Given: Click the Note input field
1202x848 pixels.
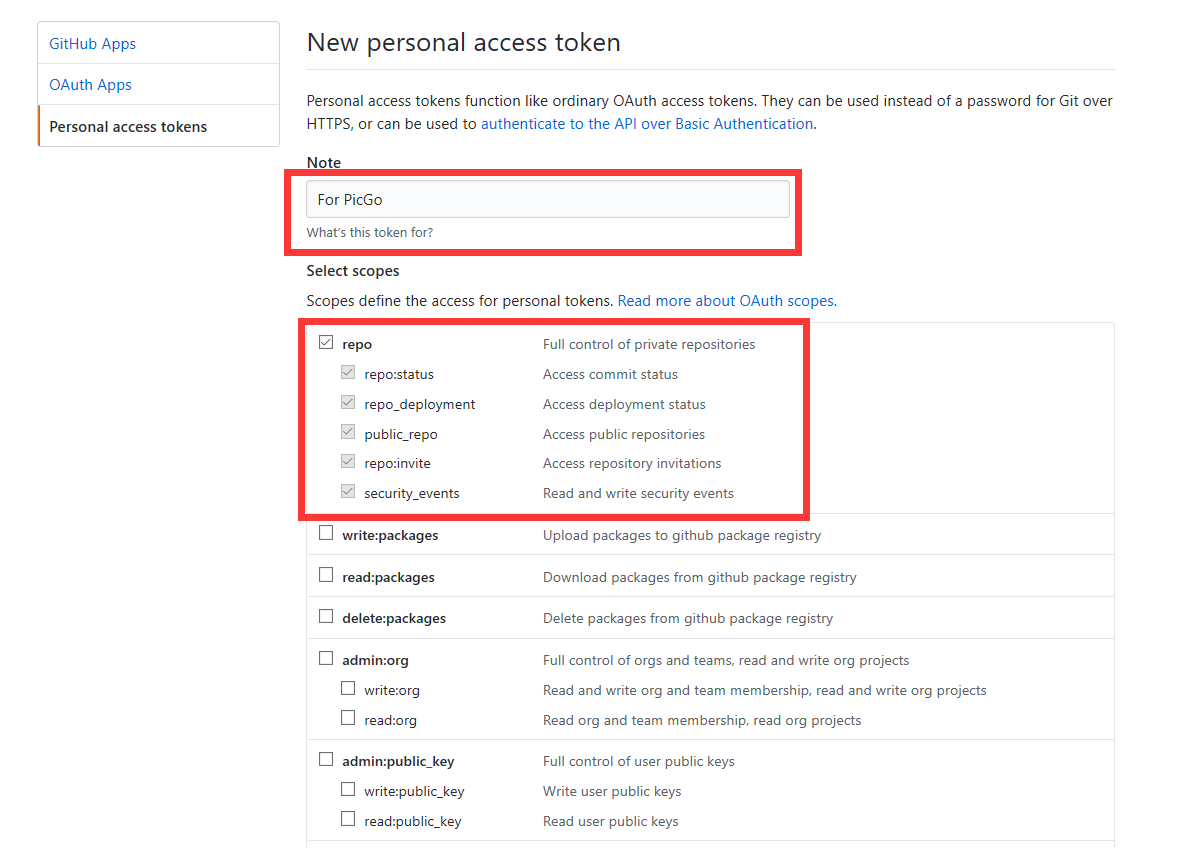Looking at the screenshot, I should tap(547, 199).
